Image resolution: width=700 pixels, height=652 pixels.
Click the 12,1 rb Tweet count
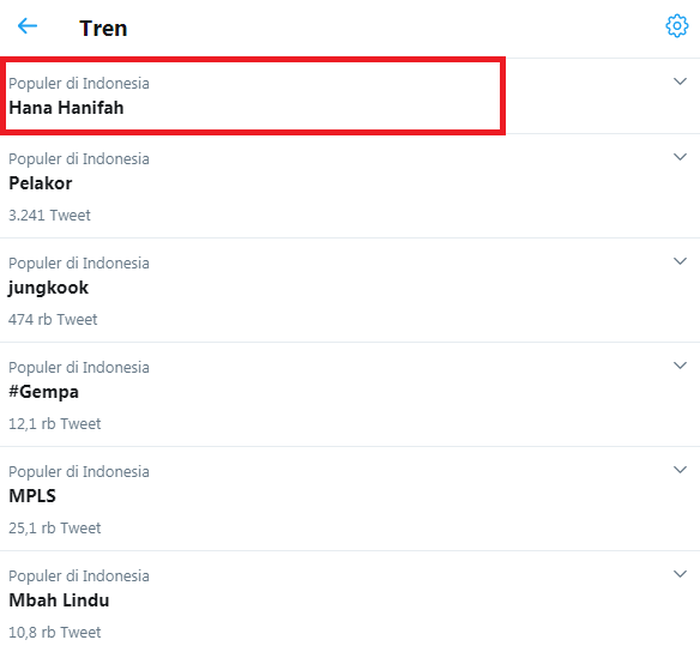tap(54, 424)
